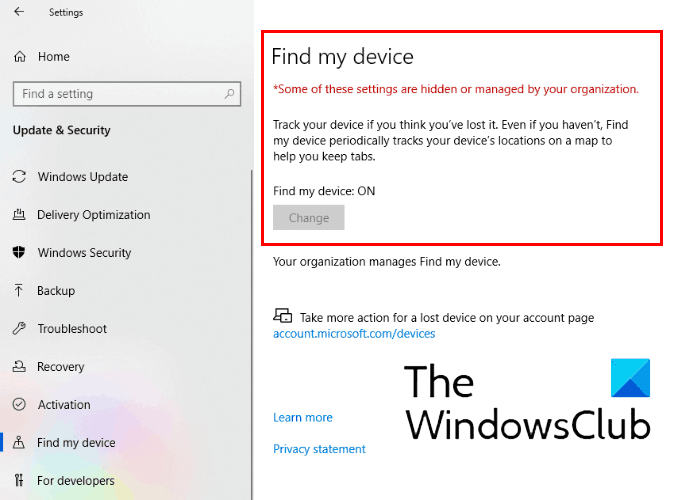Click the Home house icon
Image resolution: width=700 pixels, height=500 pixels.
[x=20, y=57]
